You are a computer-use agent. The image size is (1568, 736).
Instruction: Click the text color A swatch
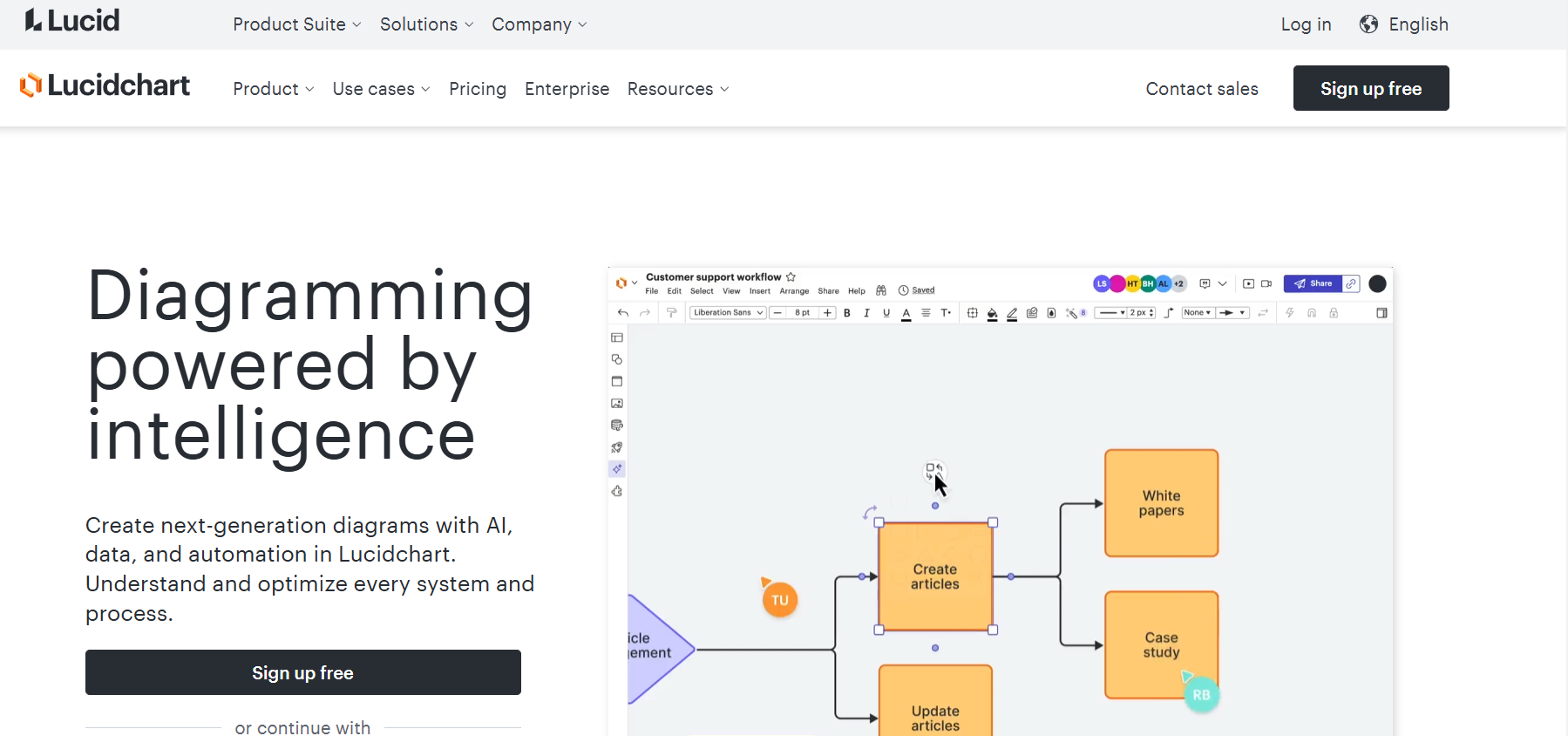pos(906,314)
